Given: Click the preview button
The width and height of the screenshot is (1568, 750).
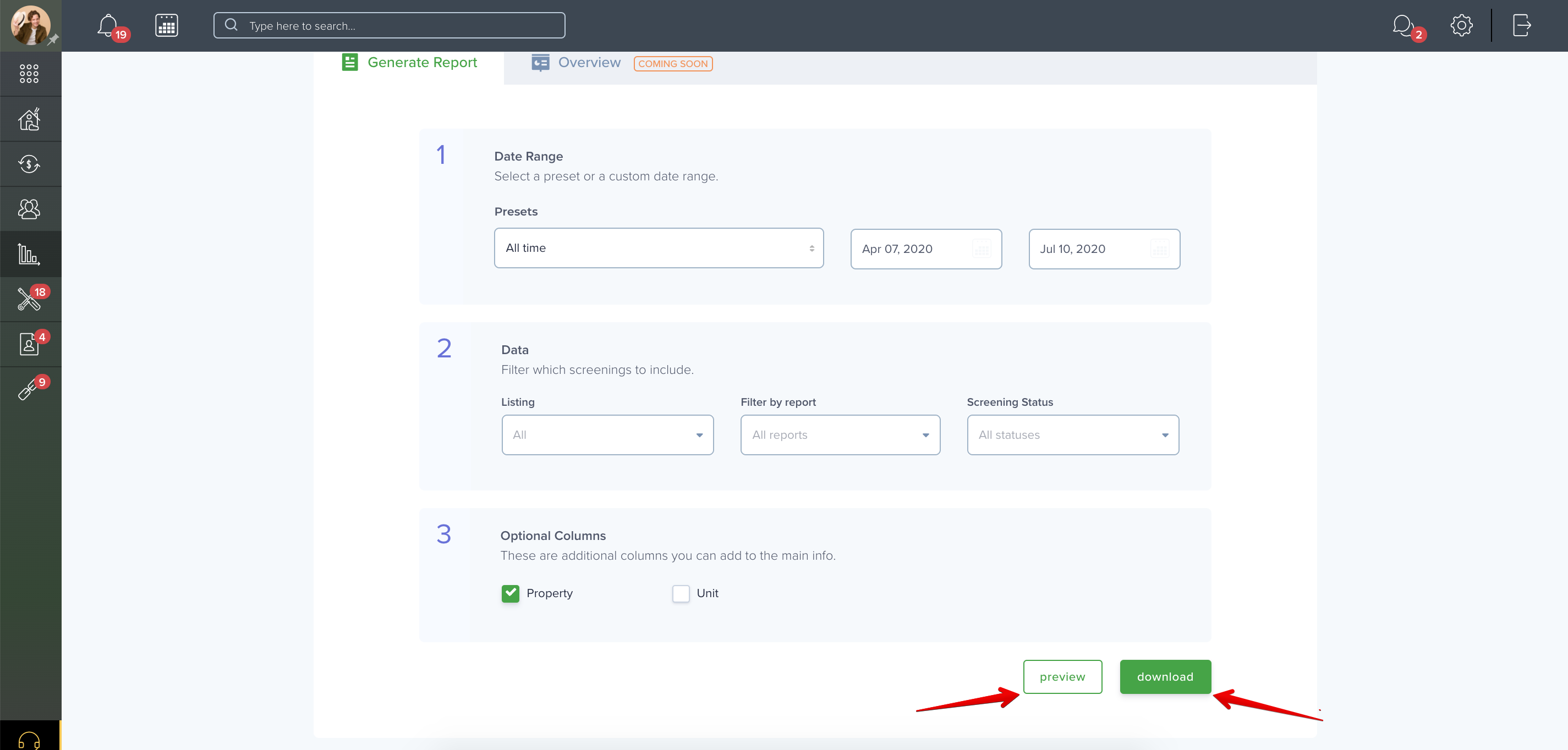Looking at the screenshot, I should [x=1062, y=676].
